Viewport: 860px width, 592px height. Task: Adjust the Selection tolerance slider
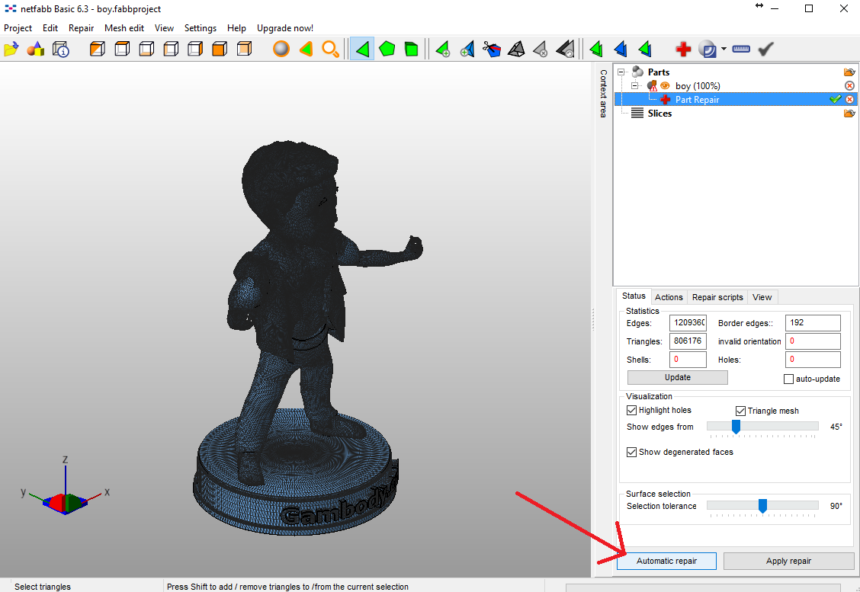point(762,506)
